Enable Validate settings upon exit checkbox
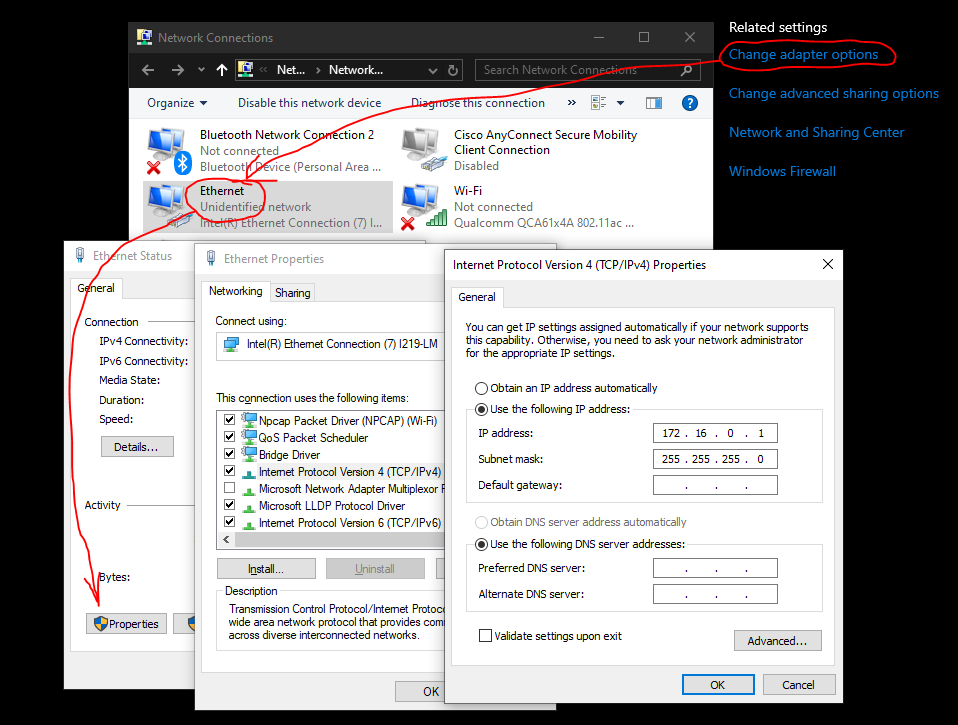 pos(486,636)
